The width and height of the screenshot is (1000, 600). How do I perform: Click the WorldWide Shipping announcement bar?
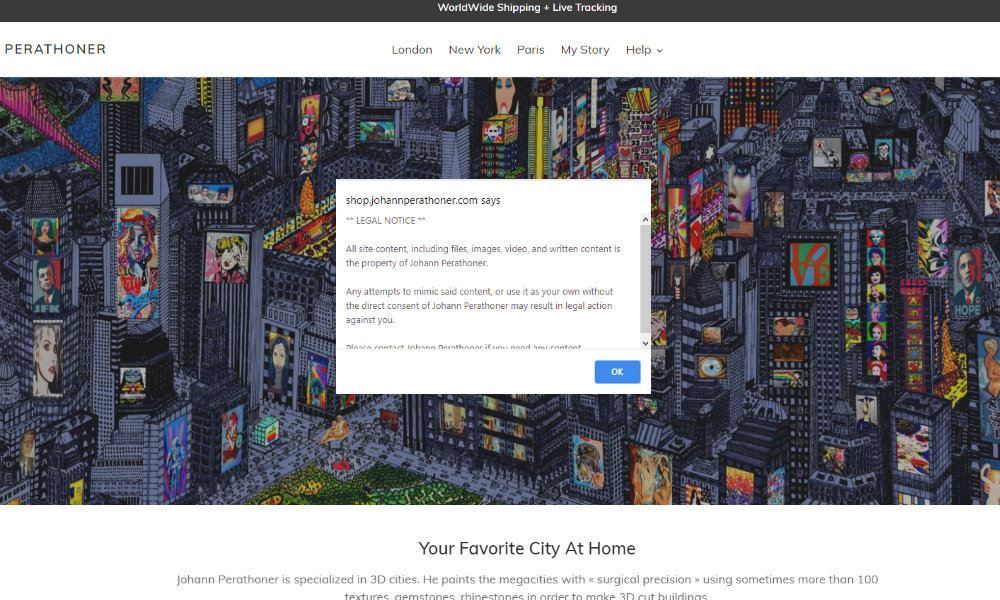pyautogui.click(x=500, y=10)
